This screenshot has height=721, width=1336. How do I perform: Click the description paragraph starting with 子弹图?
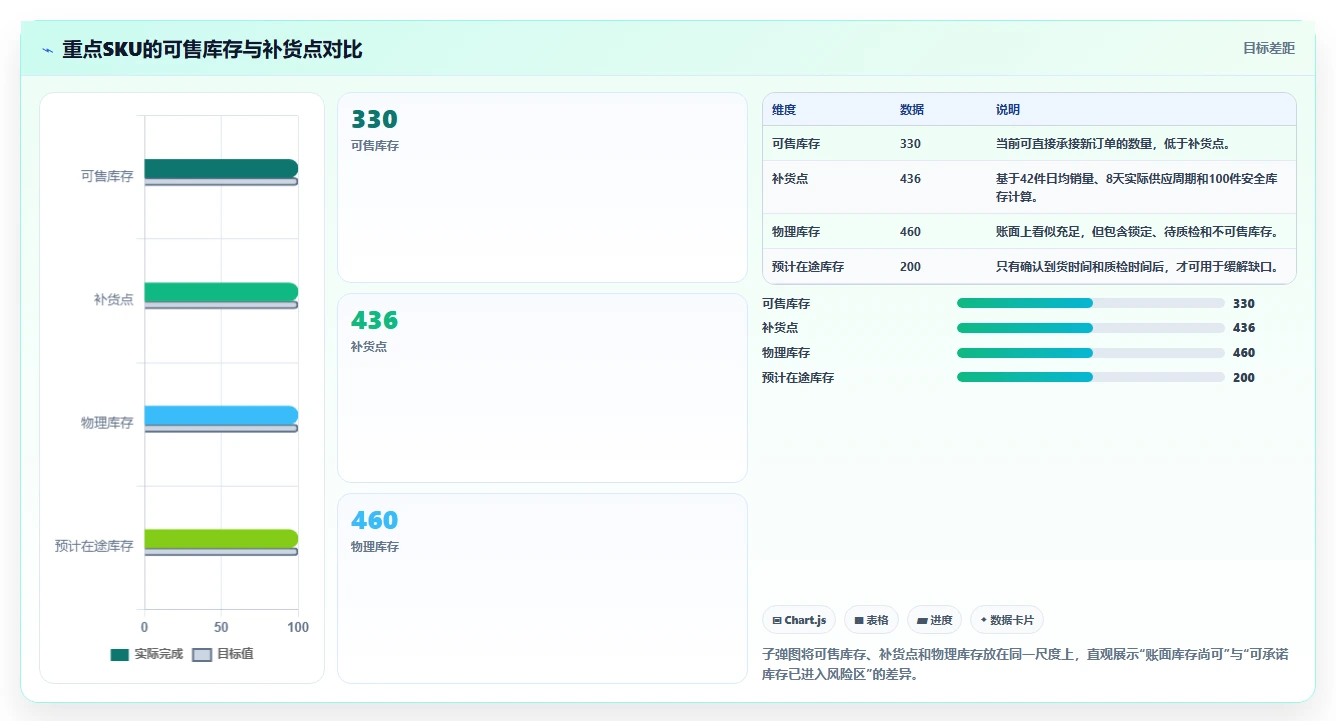pos(1025,664)
